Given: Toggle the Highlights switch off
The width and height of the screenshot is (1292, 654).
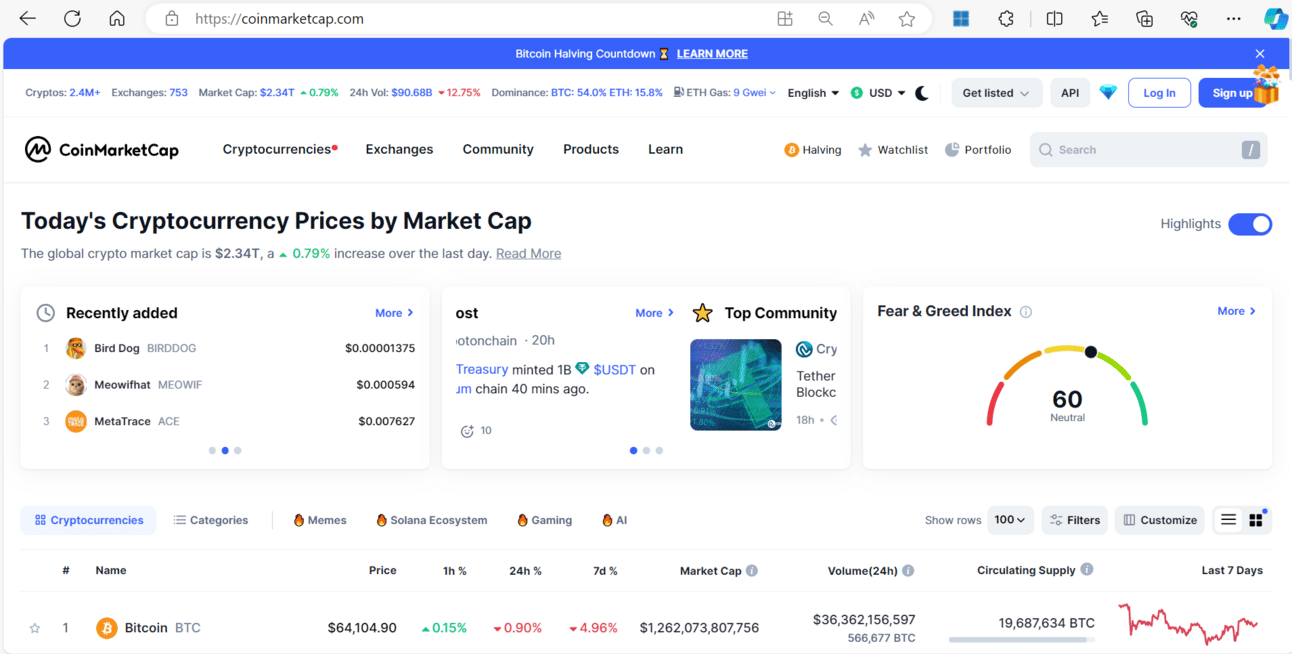Looking at the screenshot, I should (1250, 224).
